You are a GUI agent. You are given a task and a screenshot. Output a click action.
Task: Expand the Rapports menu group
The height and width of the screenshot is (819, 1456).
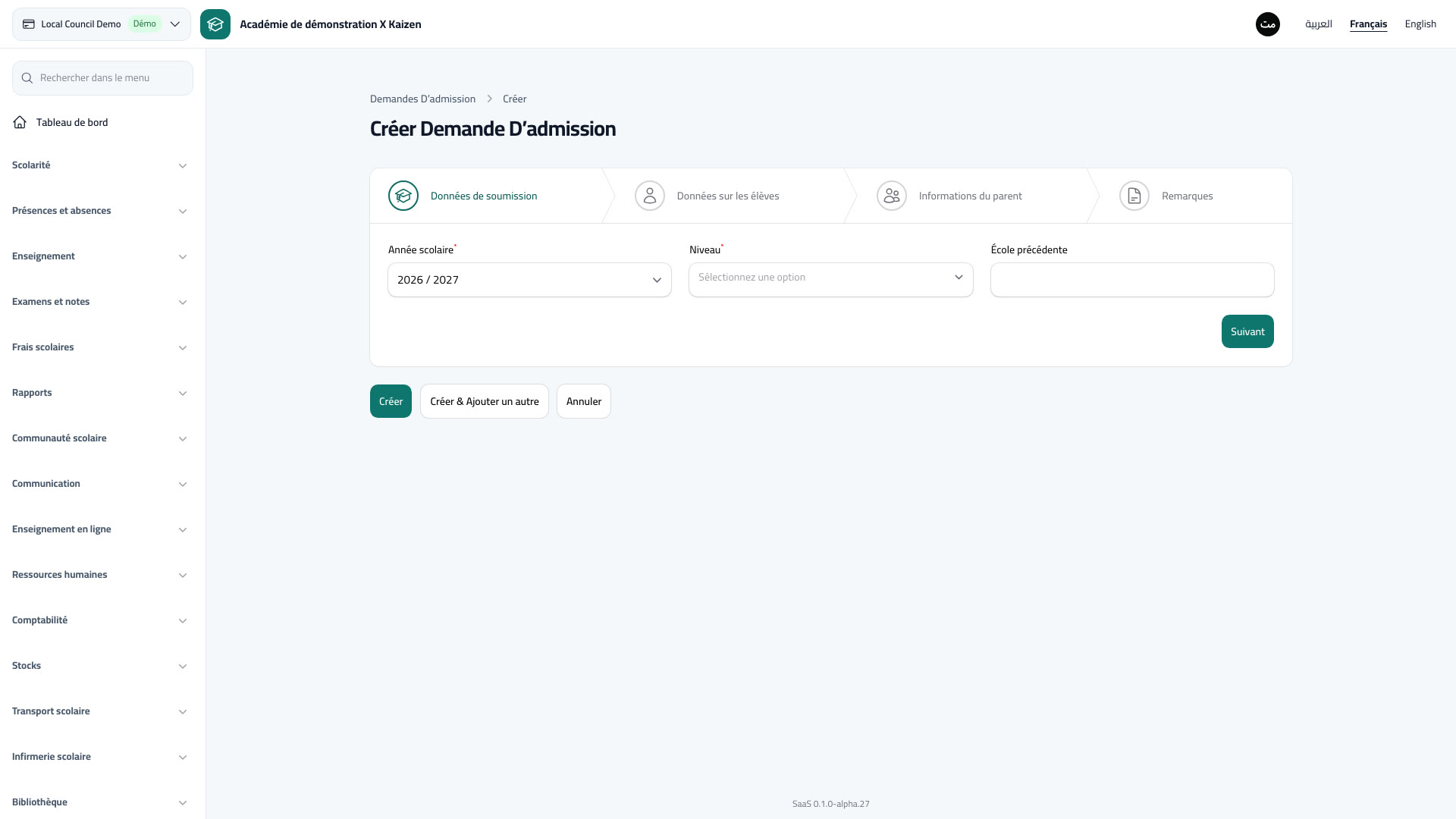coord(99,393)
